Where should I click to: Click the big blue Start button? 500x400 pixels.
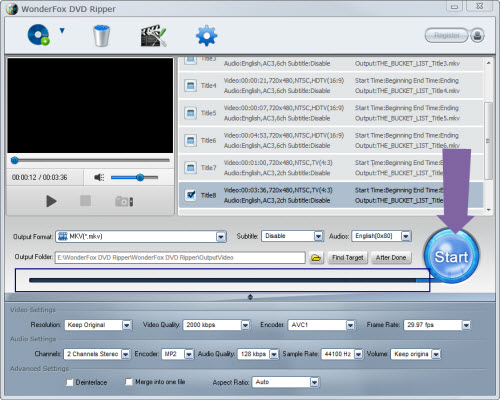[452, 257]
